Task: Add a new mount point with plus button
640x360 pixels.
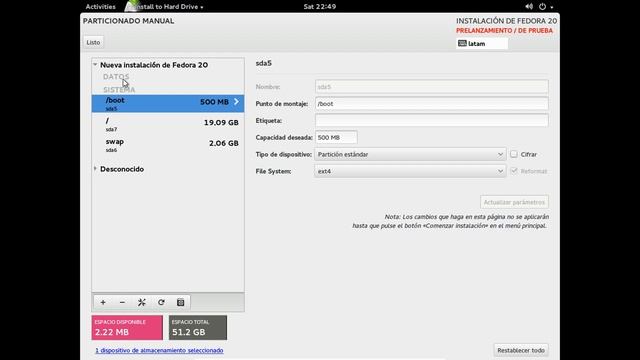Action: coord(103,302)
